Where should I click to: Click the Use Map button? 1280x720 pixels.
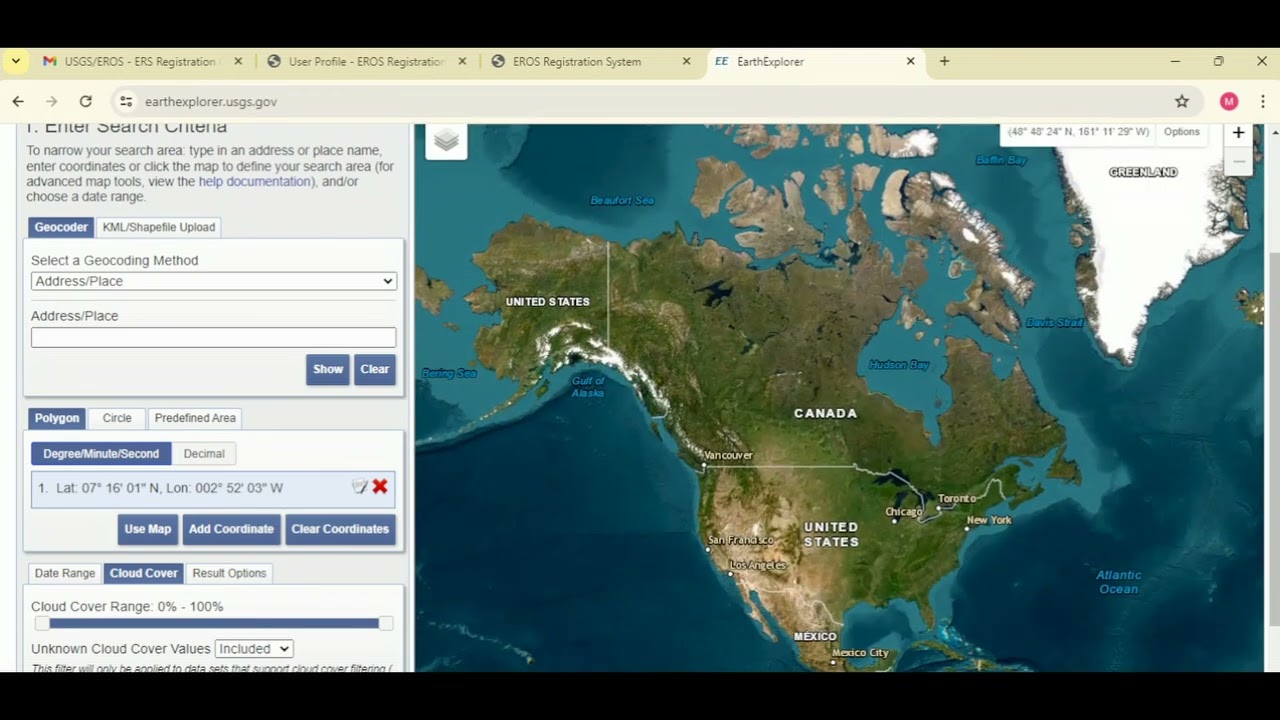(x=148, y=529)
